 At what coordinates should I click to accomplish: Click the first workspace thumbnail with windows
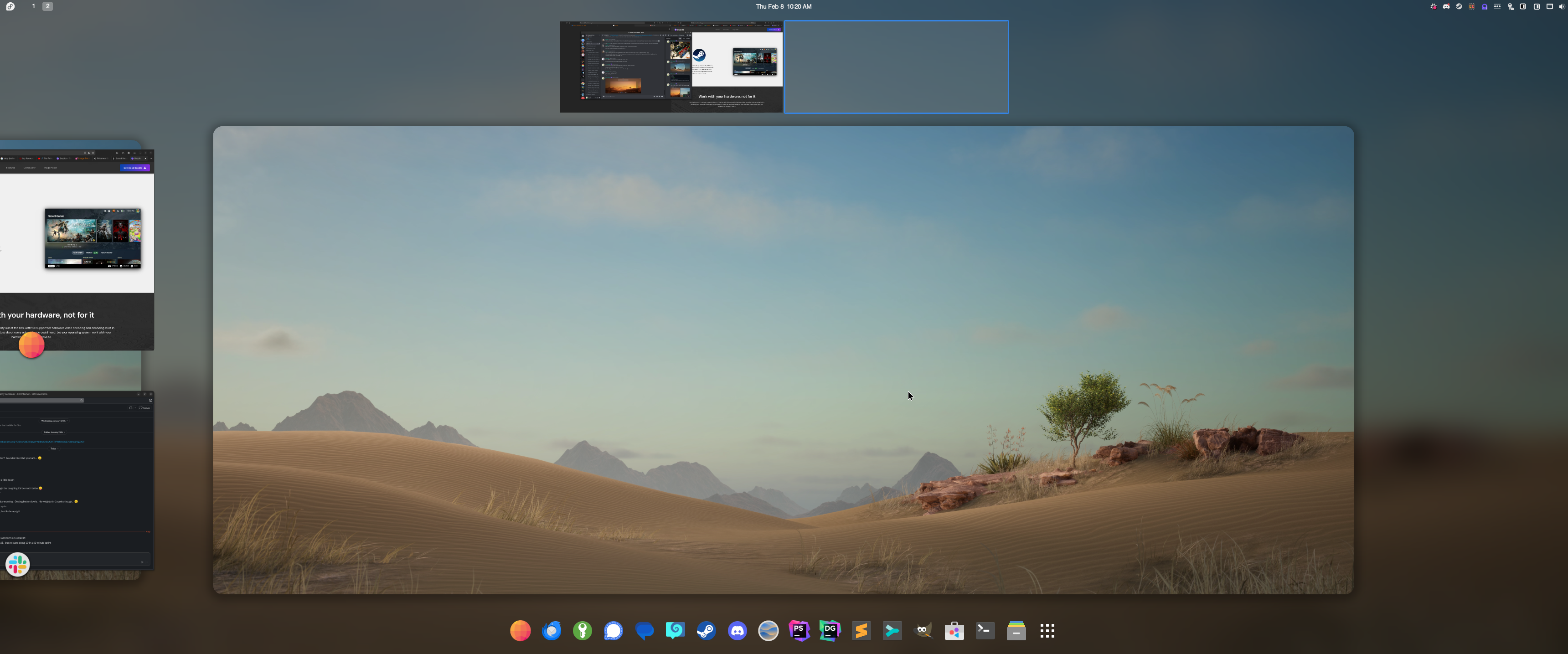[x=671, y=67]
